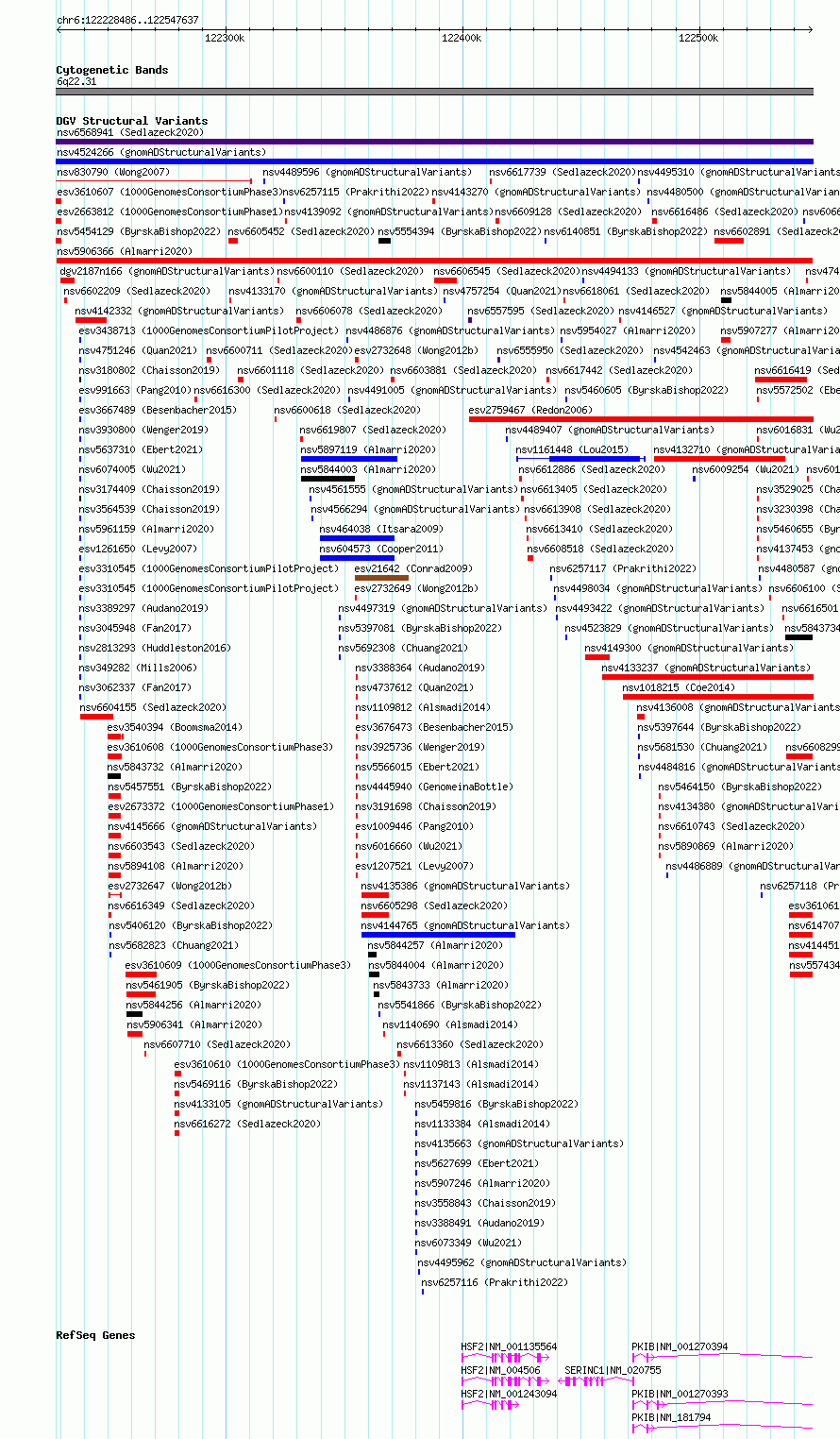Viewport: 840px width, 1439px height.
Task: Open the HSF2|NM_001135564 gene label
Action: pyautogui.click(x=509, y=1347)
